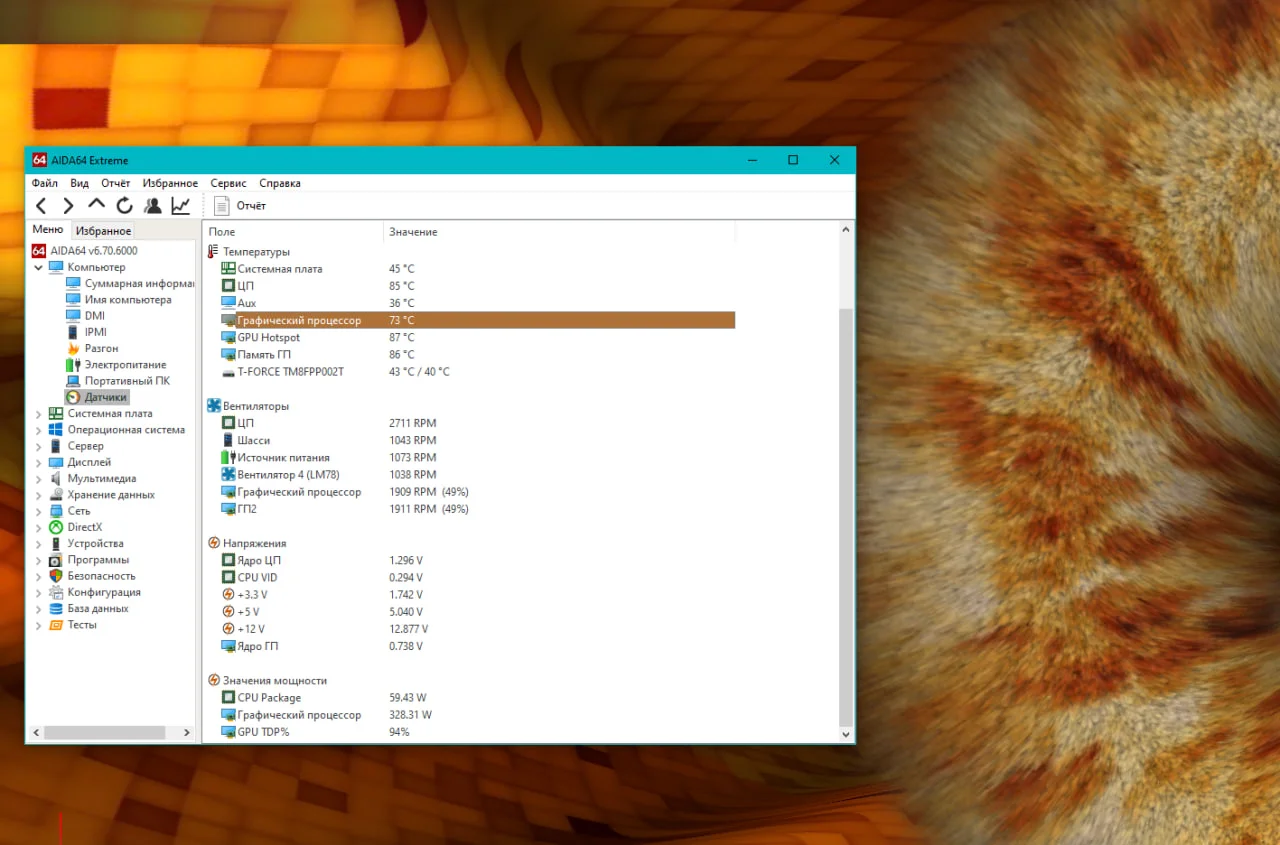Expand the Системная плата node
The width and height of the screenshot is (1280, 845).
(x=39, y=414)
